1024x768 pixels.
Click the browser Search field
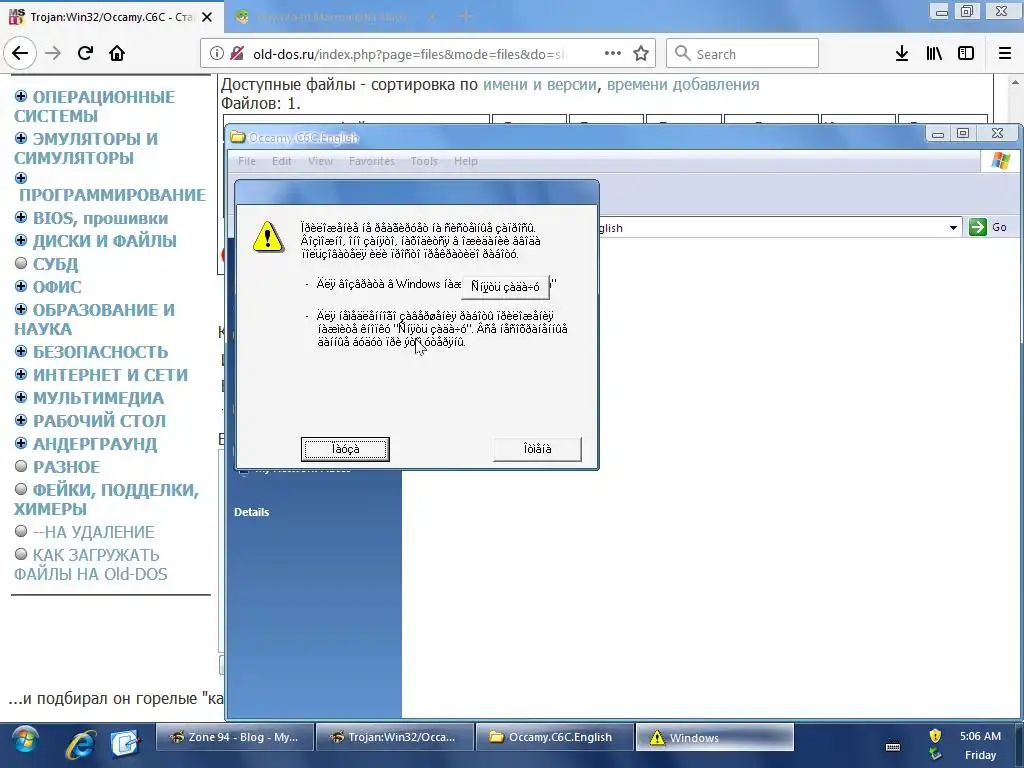point(742,54)
